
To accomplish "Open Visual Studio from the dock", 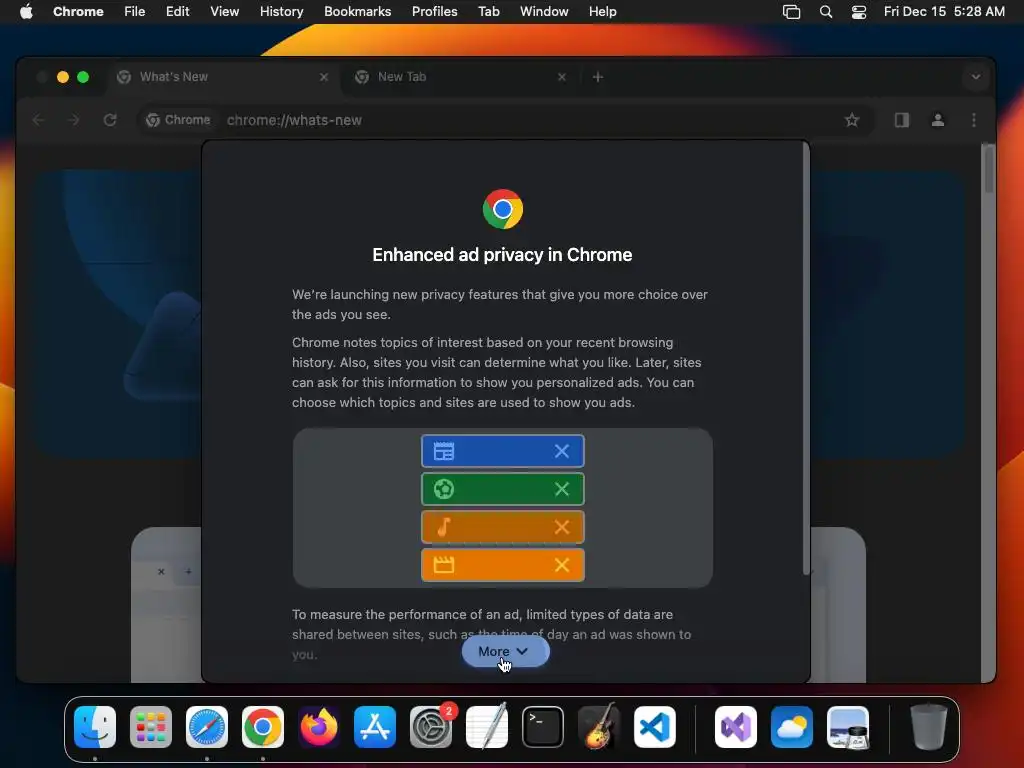I will (x=736, y=727).
